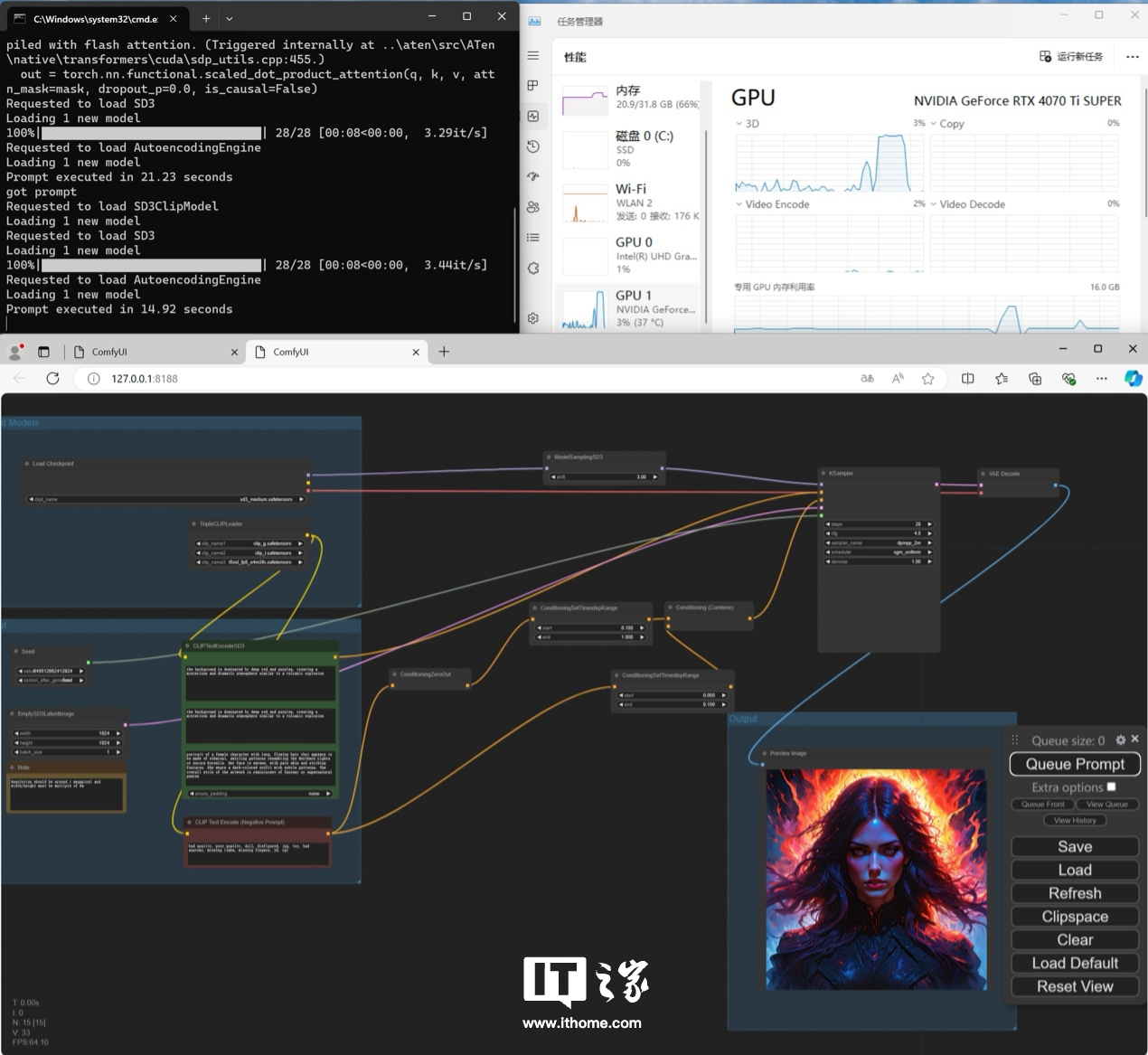Open Task Manager settings gear
Viewport: 1148px width, 1055px height.
click(x=533, y=318)
